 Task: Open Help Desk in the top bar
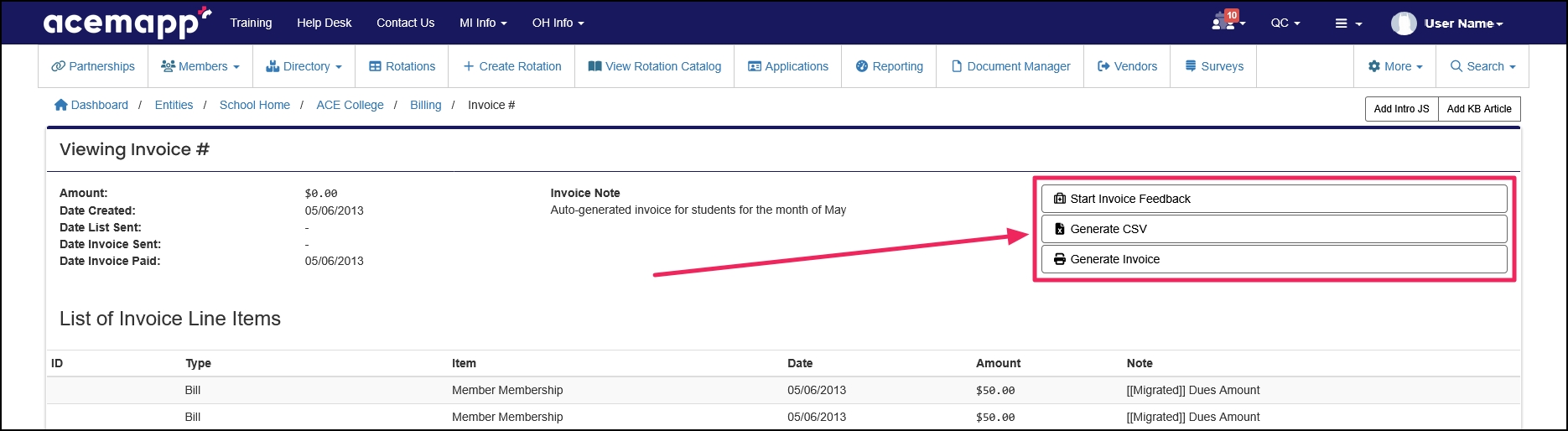coord(325,23)
